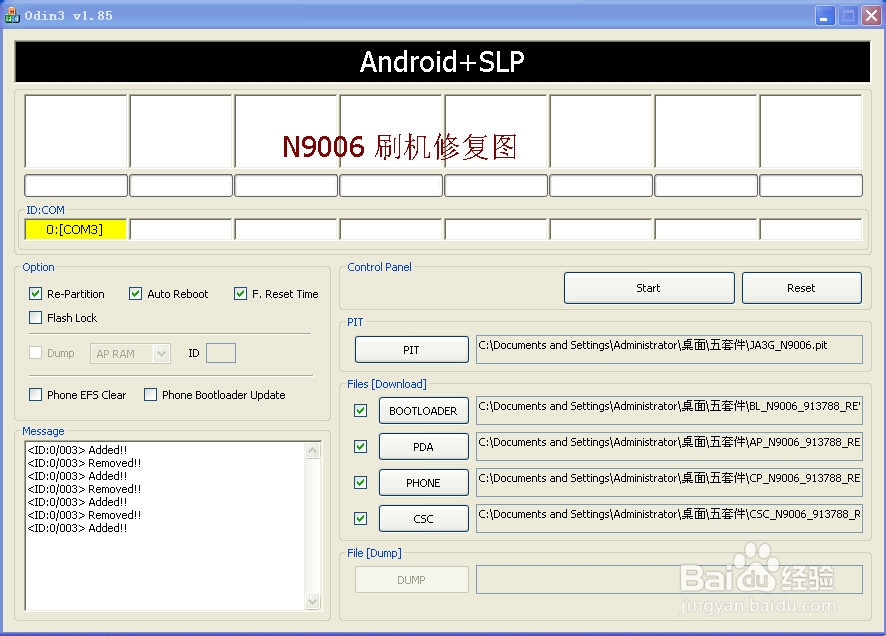This screenshot has width=886, height=636.
Task: Click the PDA file button
Action: 423,447
